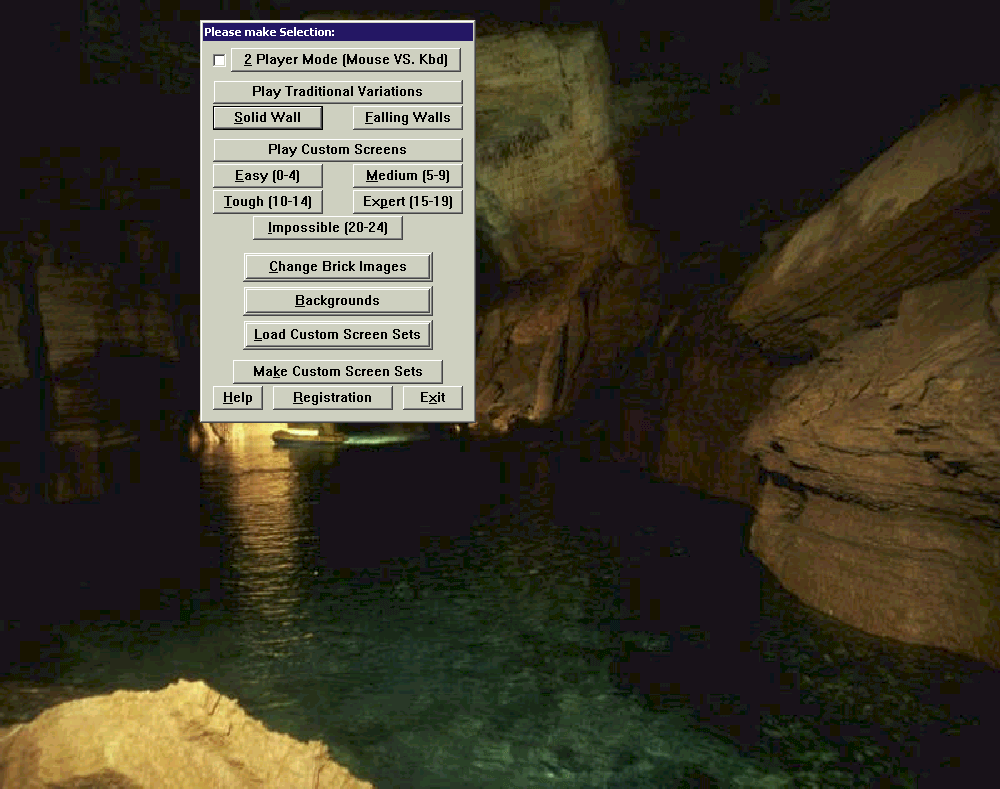
Task: Open the Help button
Action: [x=238, y=397]
